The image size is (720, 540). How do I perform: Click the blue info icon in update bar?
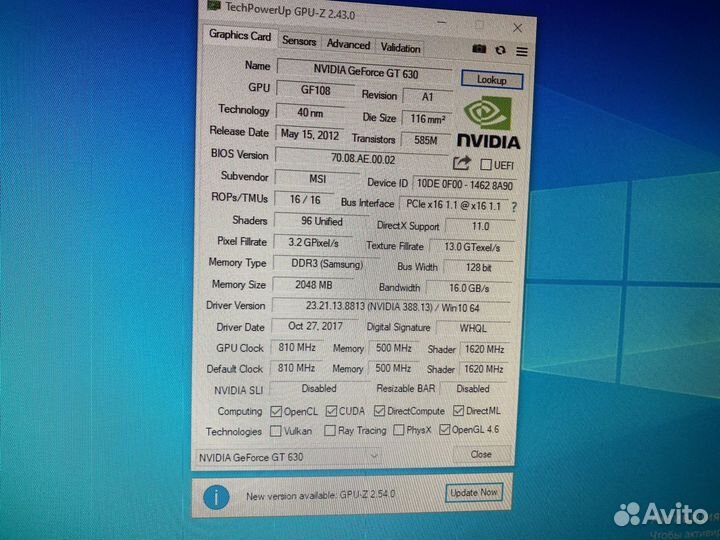coord(216,496)
